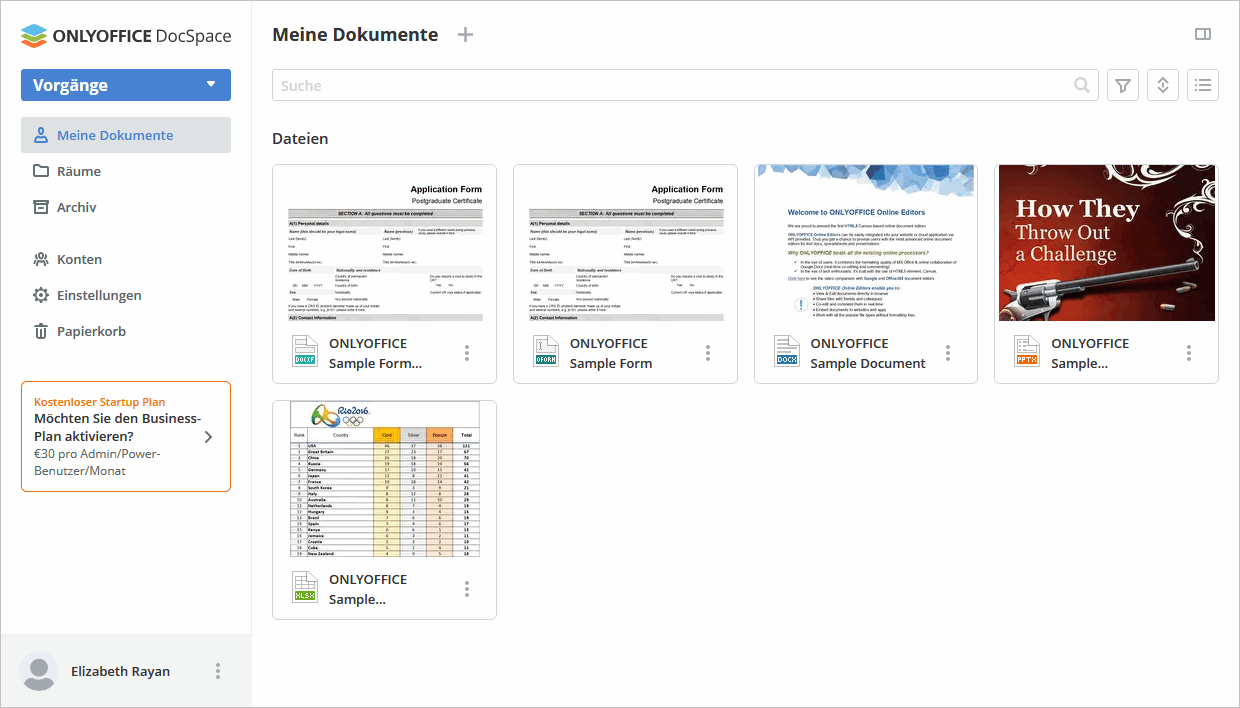This screenshot has height=708, width=1240.
Task: Click the Business-Plan aktivieren banner
Action: coord(126,436)
